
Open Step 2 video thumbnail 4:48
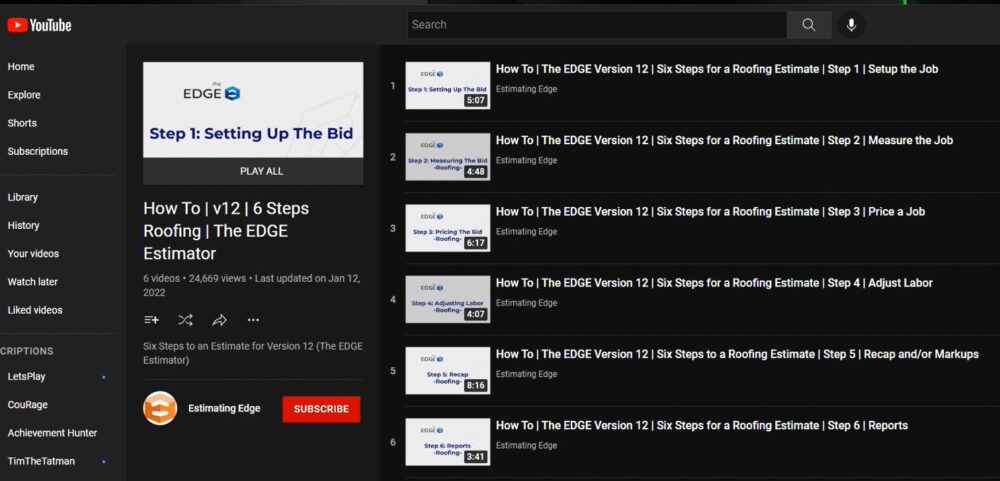[x=448, y=157]
